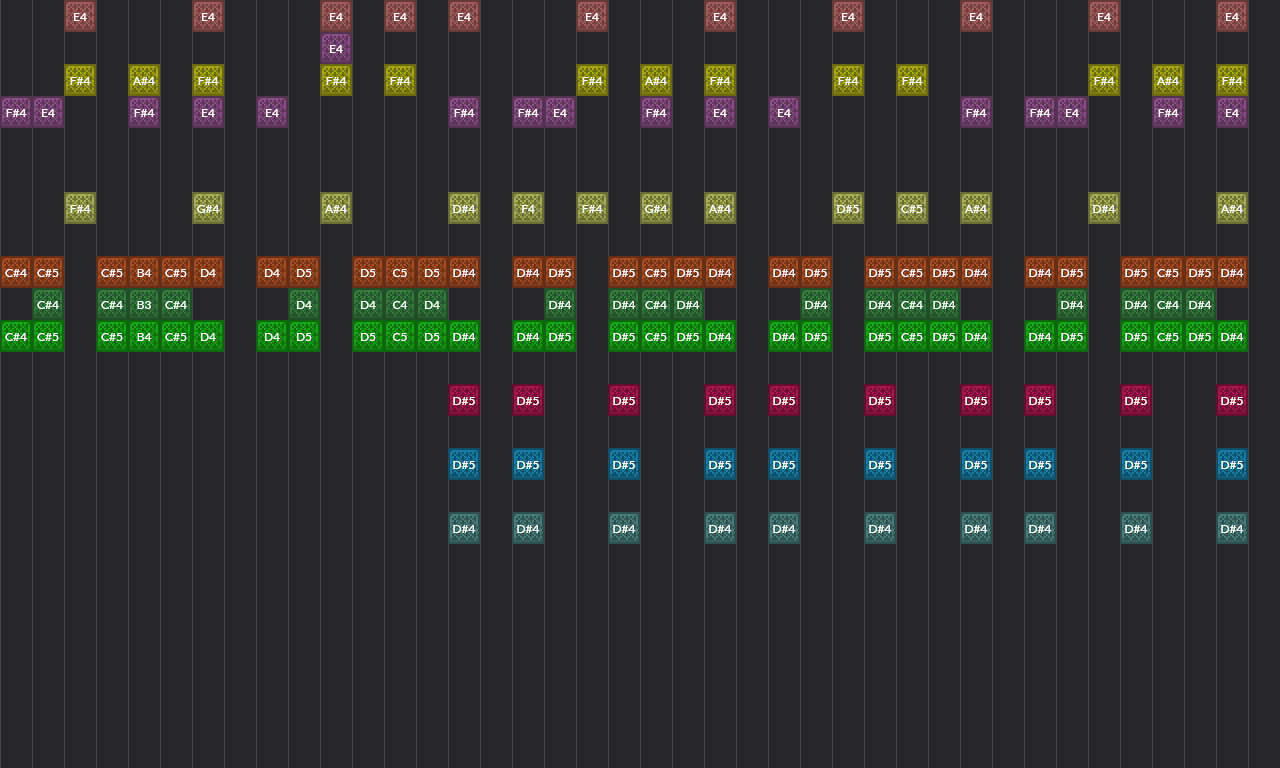Select a bright green D4 note block
This screenshot has height=768, width=1280.
tap(208, 336)
